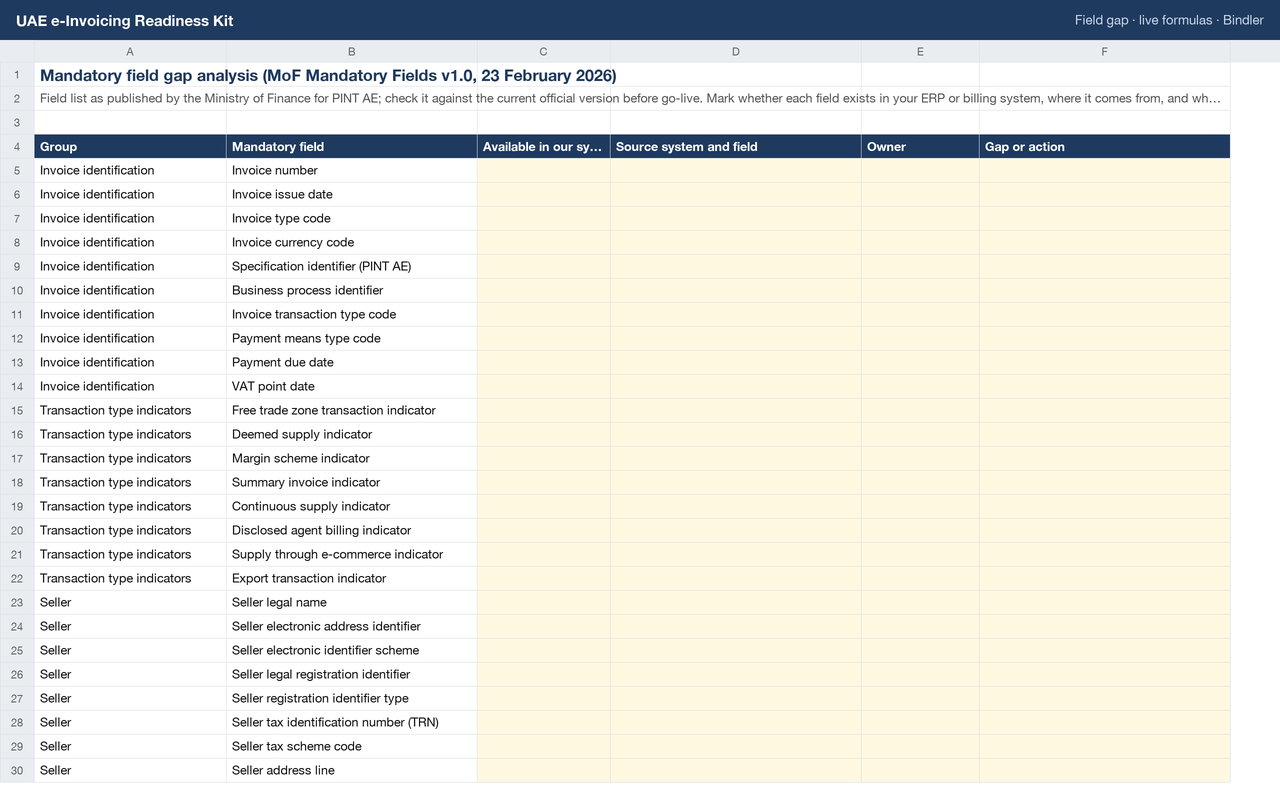Select the 'Export transaction indicator' cell
Image resolution: width=1280 pixels, height=790 pixels.
(x=351, y=578)
